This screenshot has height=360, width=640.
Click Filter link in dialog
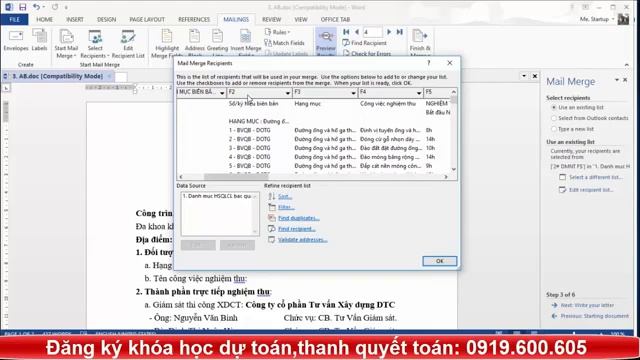coord(286,207)
